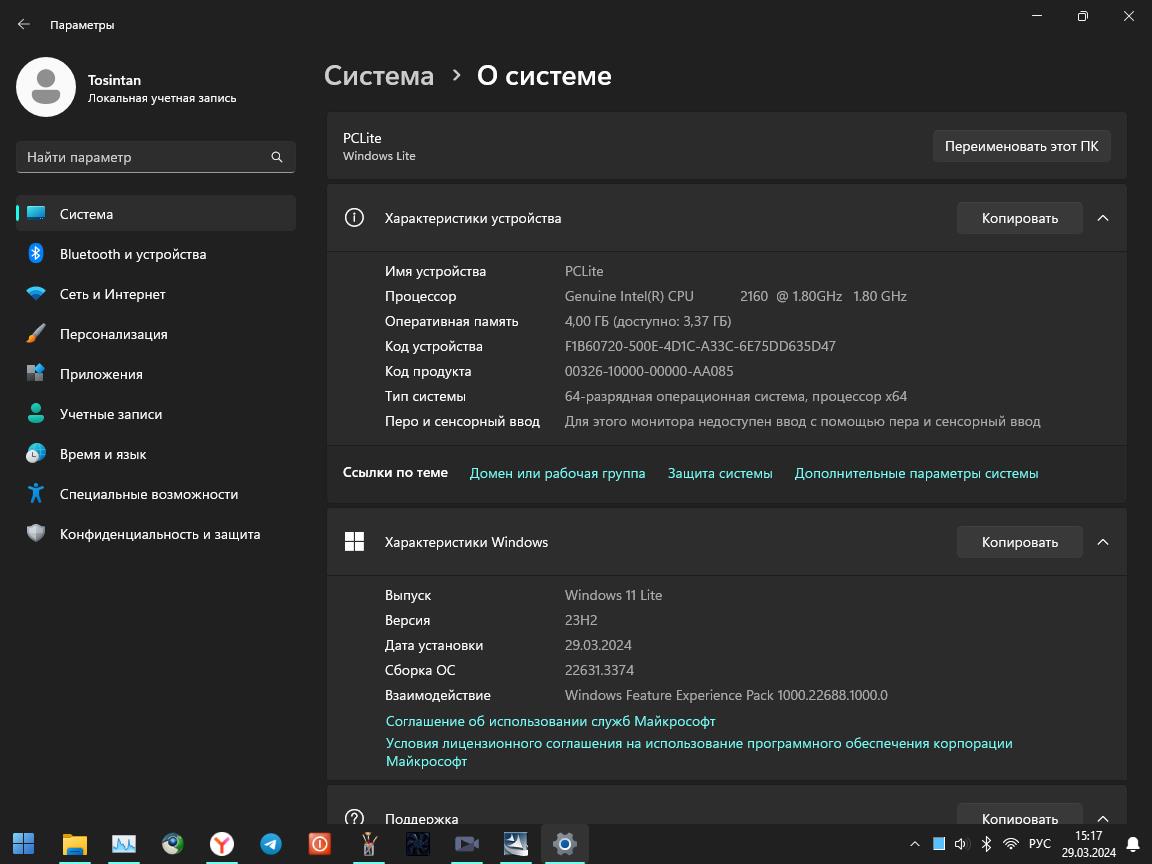Open the volume speaker tray icon
Viewport: 1152px width, 864px height.
pos(961,843)
